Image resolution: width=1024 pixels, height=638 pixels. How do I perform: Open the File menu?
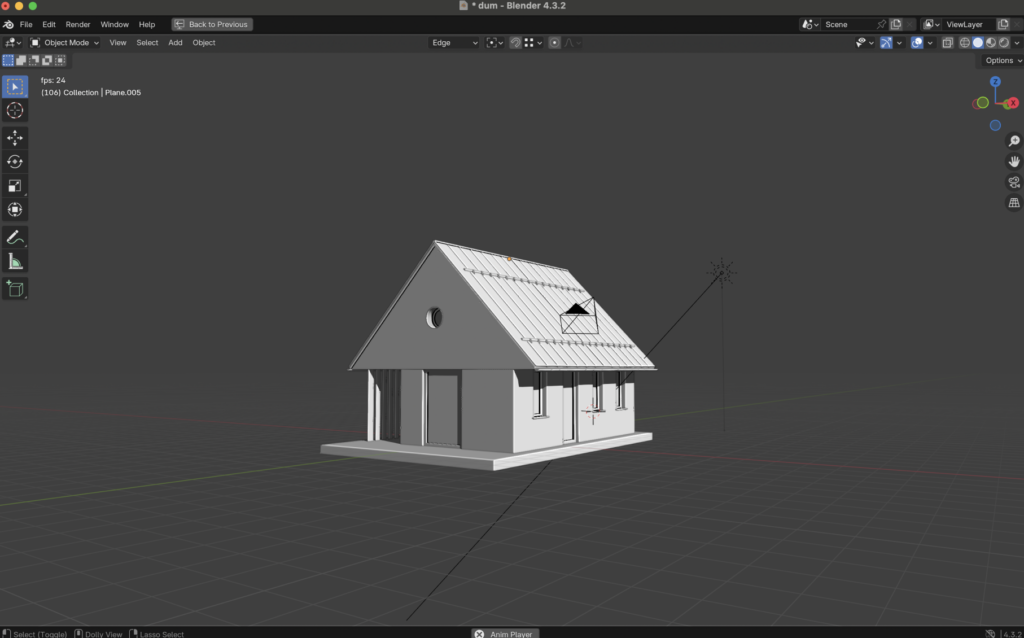coord(26,24)
